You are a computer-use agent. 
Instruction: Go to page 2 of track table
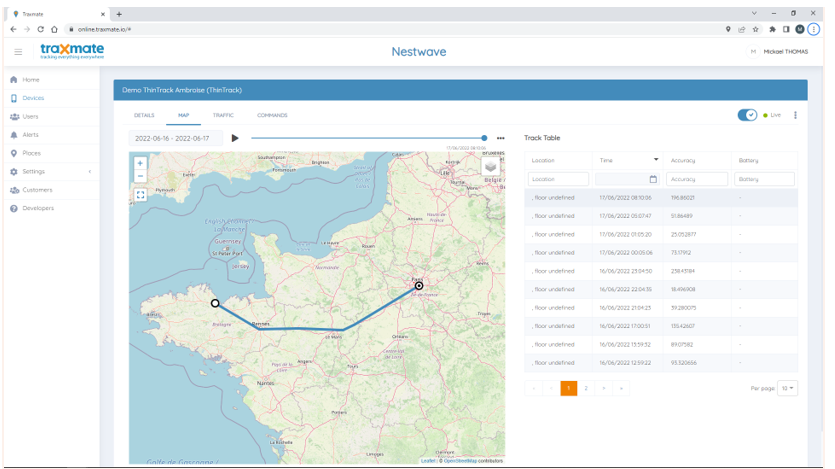[x=586, y=388]
